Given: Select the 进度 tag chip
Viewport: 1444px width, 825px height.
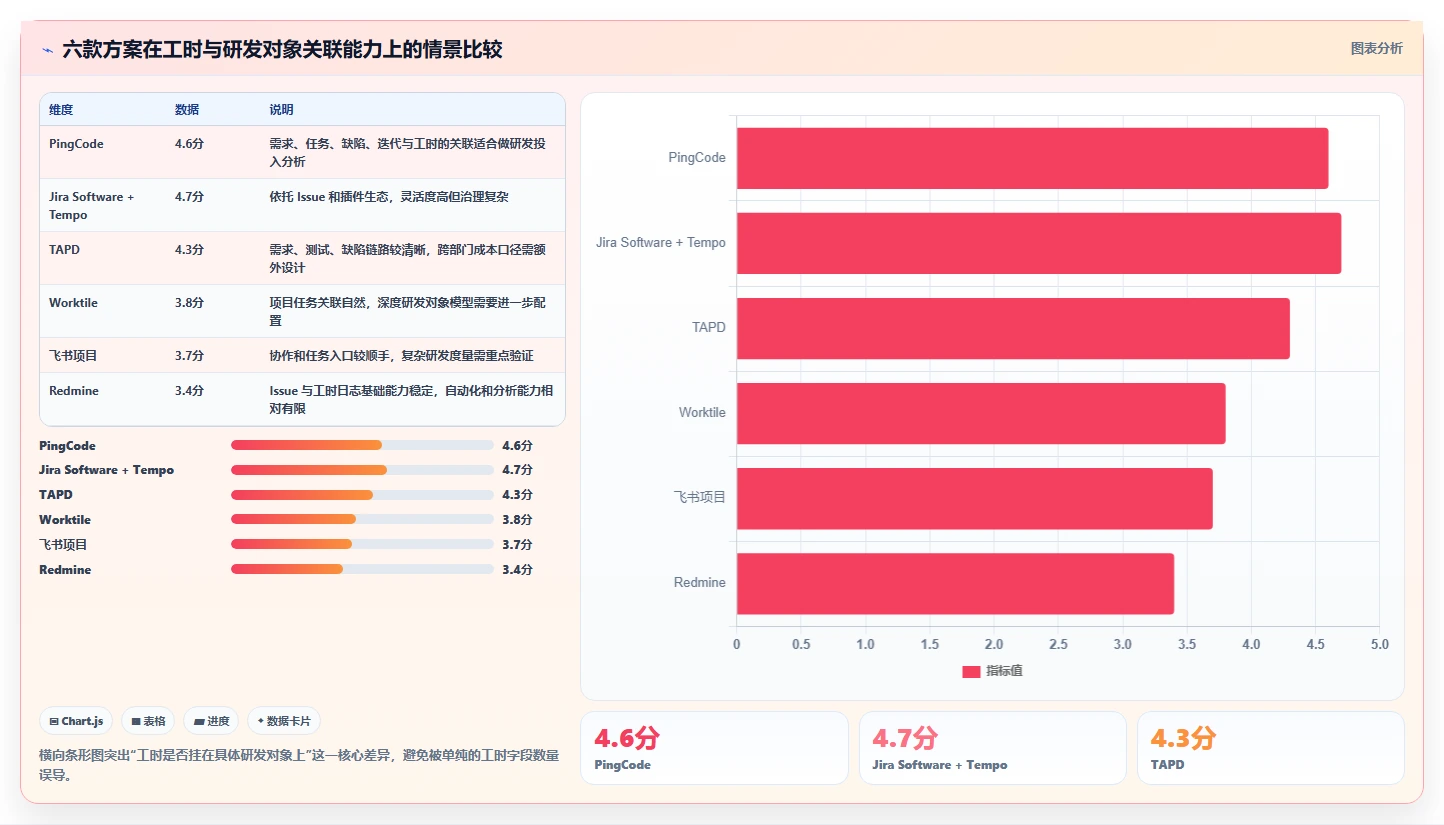Looking at the screenshot, I should (211, 721).
